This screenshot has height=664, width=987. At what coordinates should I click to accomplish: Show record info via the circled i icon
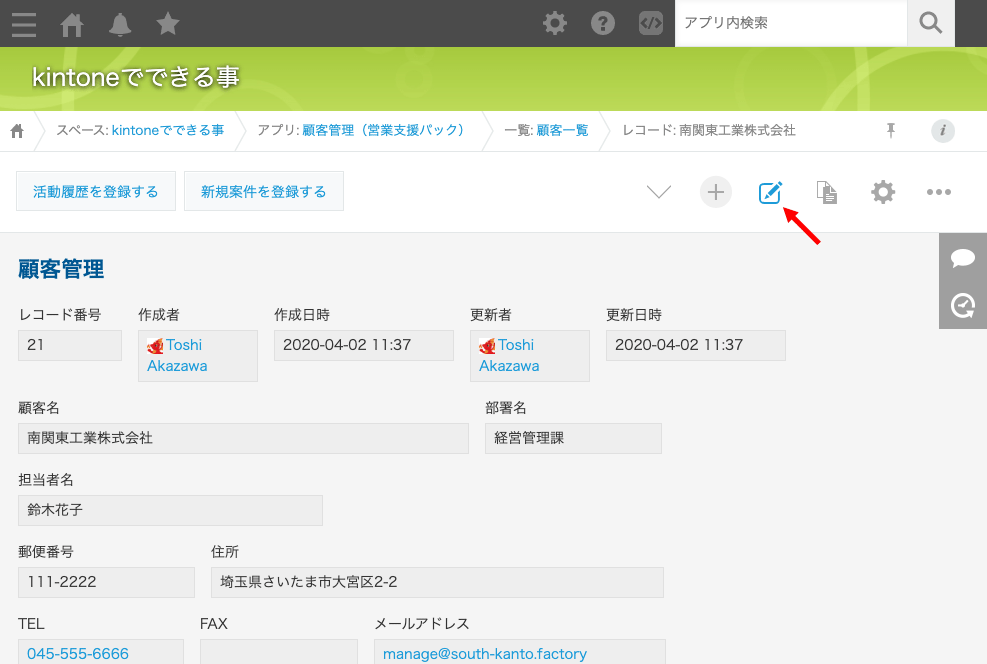click(942, 130)
